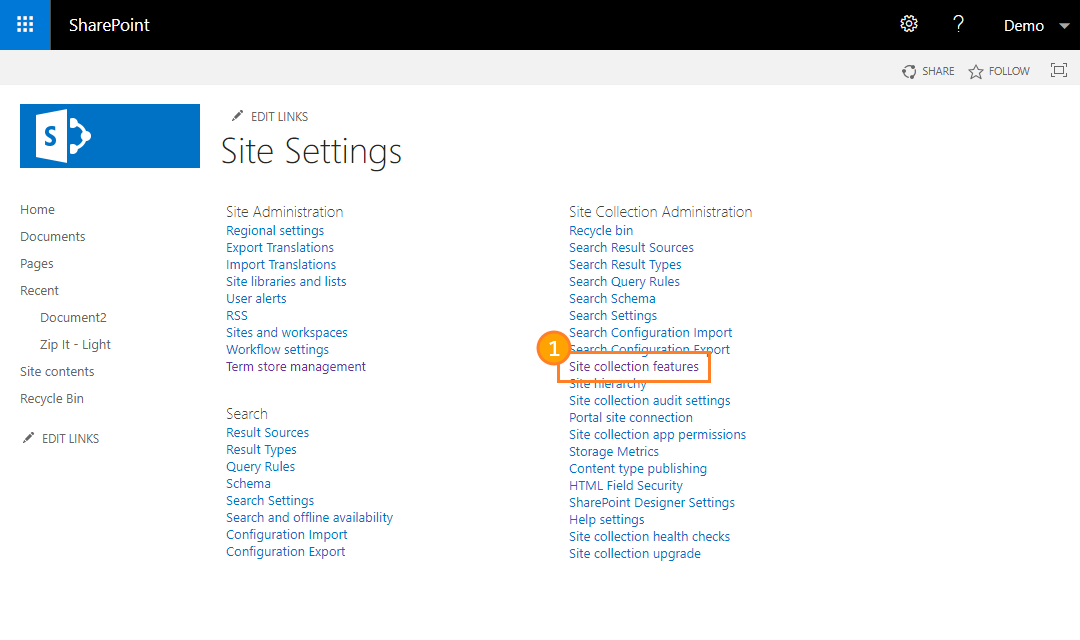Image resolution: width=1080 pixels, height=640 pixels.
Task: Open Search Settings under Site Collection Administration
Action: [613, 316]
